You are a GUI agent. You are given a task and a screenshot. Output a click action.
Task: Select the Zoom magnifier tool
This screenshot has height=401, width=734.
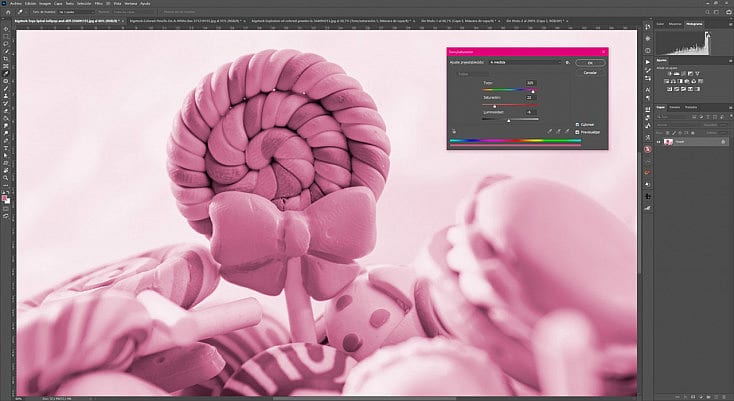coord(6,176)
